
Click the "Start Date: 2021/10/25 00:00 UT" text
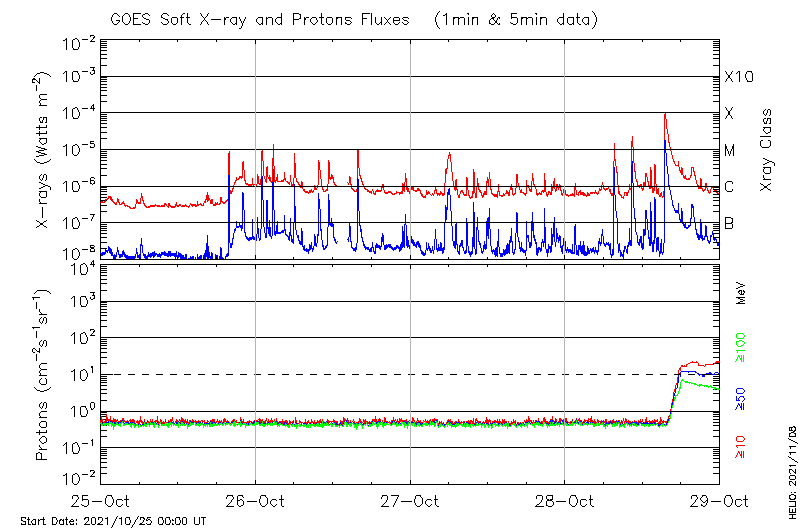[x=113, y=521]
